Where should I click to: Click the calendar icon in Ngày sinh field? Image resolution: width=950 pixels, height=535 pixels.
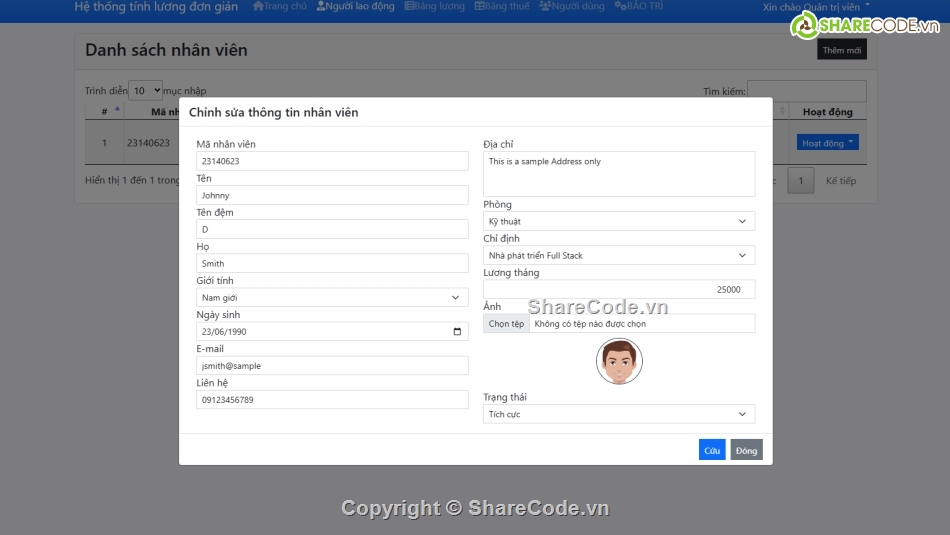click(457, 332)
